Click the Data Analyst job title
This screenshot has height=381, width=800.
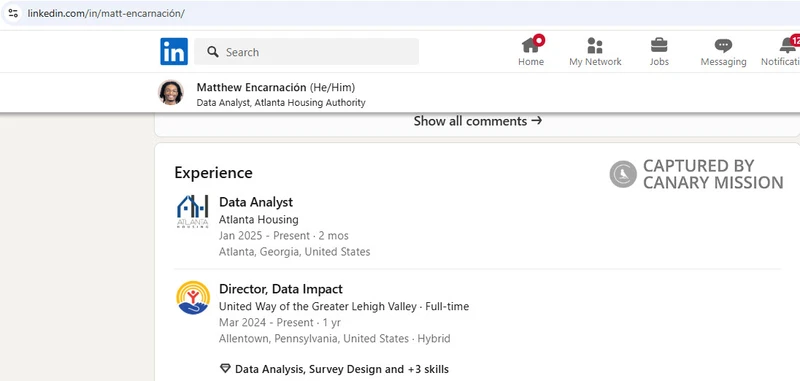pos(256,202)
